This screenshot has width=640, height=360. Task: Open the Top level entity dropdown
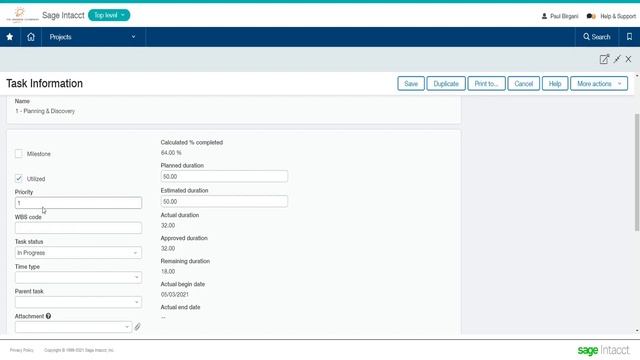pyautogui.click(x=109, y=15)
